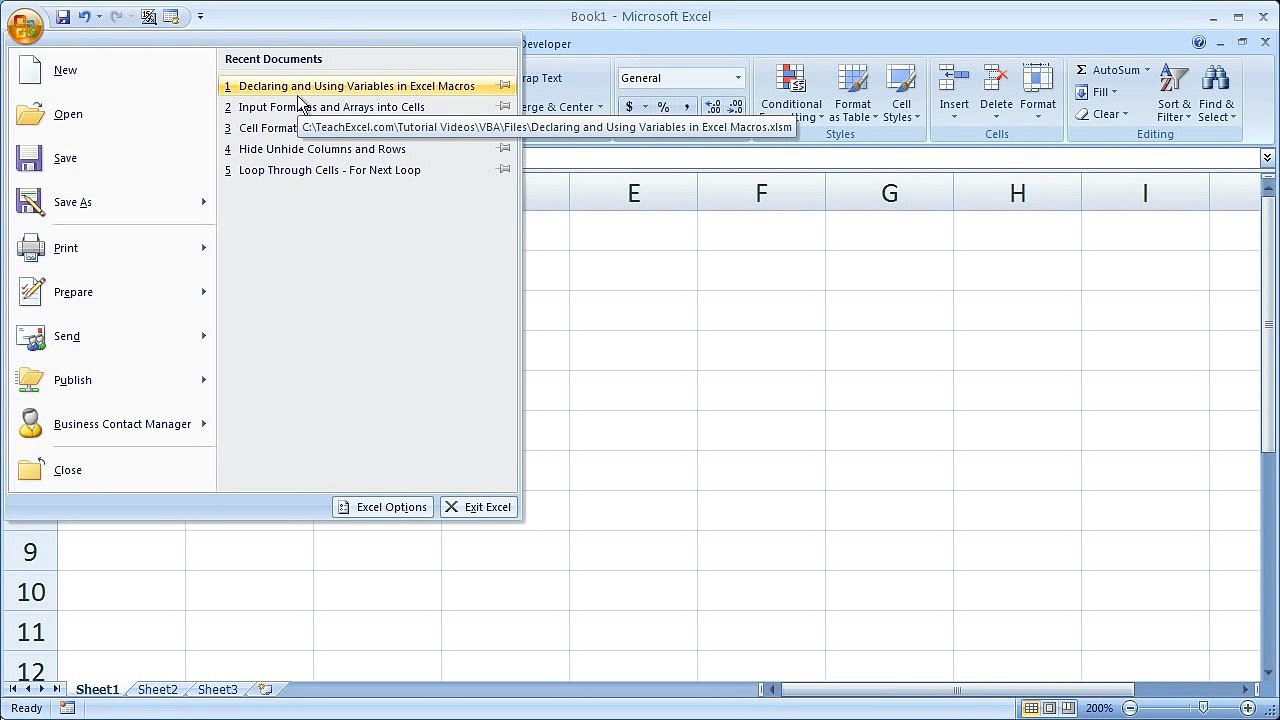Open recent document Hide Unhide Columns and Rows

point(322,149)
